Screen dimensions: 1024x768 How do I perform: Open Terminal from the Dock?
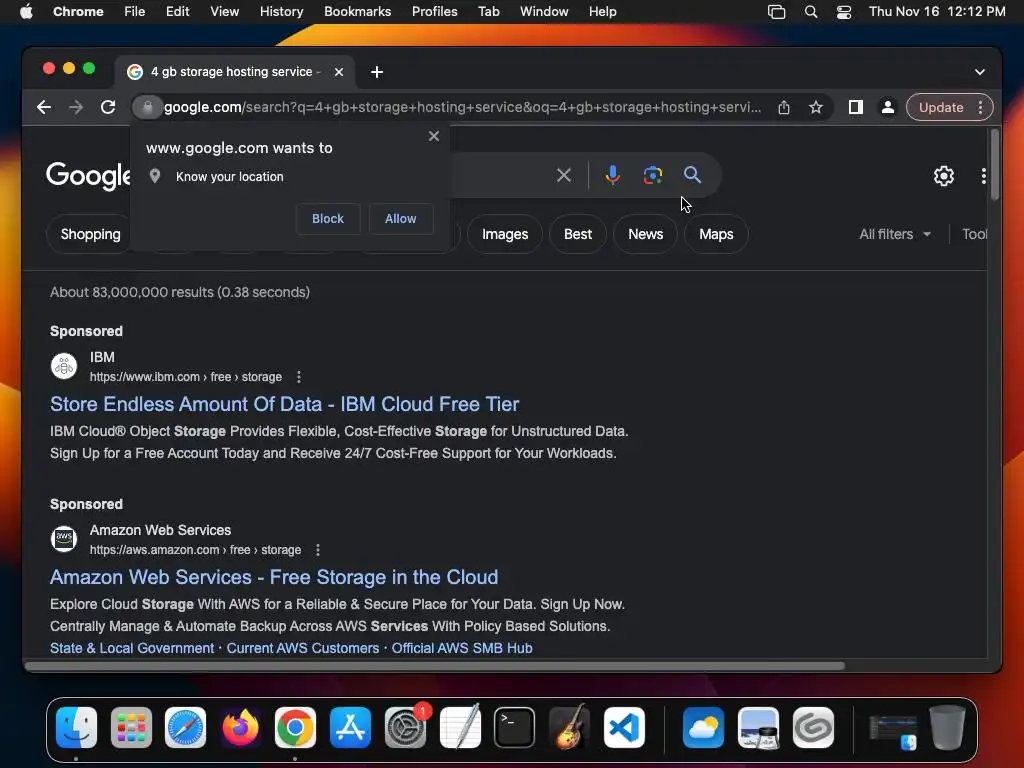point(515,728)
